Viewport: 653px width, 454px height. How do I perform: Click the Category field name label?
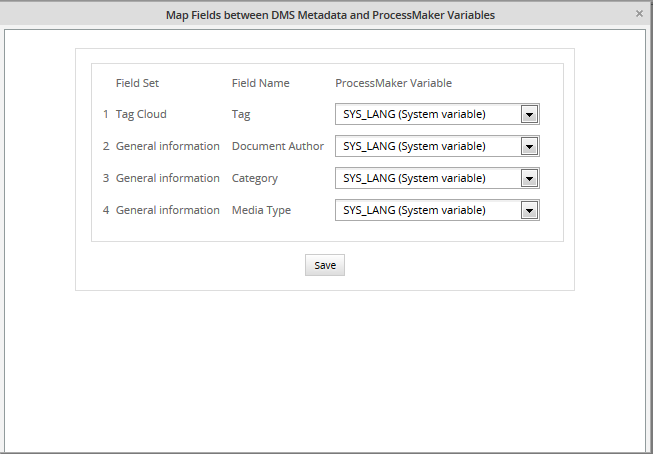click(254, 179)
